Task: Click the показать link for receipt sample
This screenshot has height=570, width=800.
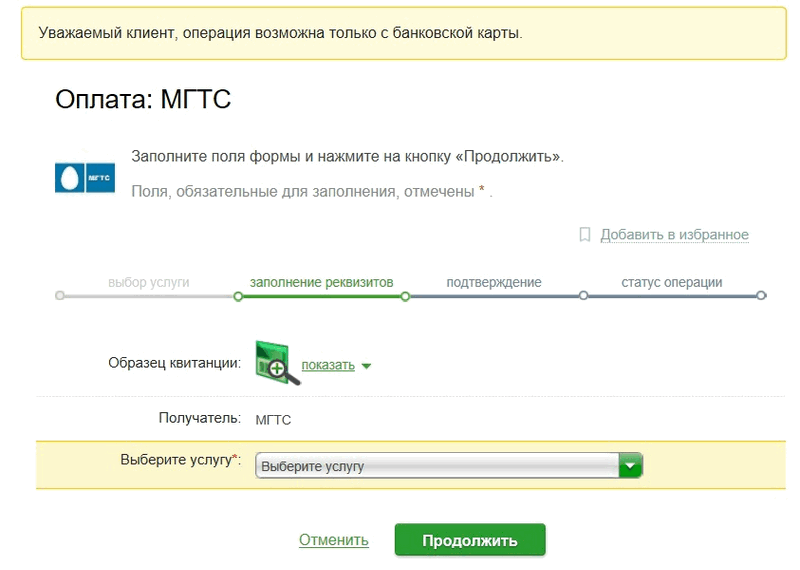Action: pos(328,365)
